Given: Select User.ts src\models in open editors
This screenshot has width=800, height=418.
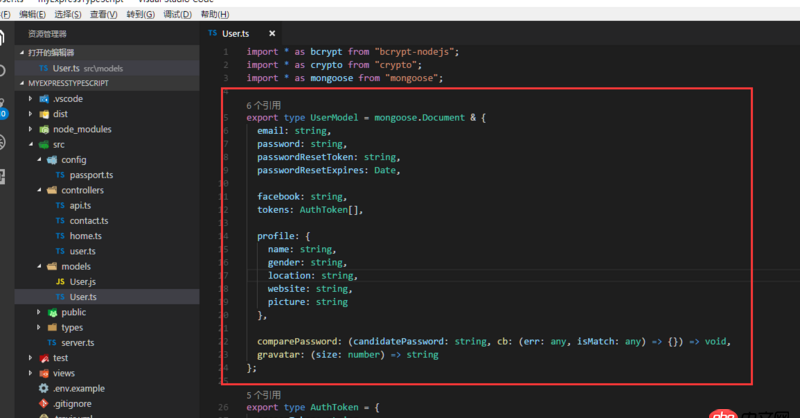Looking at the screenshot, I should 107,68.
